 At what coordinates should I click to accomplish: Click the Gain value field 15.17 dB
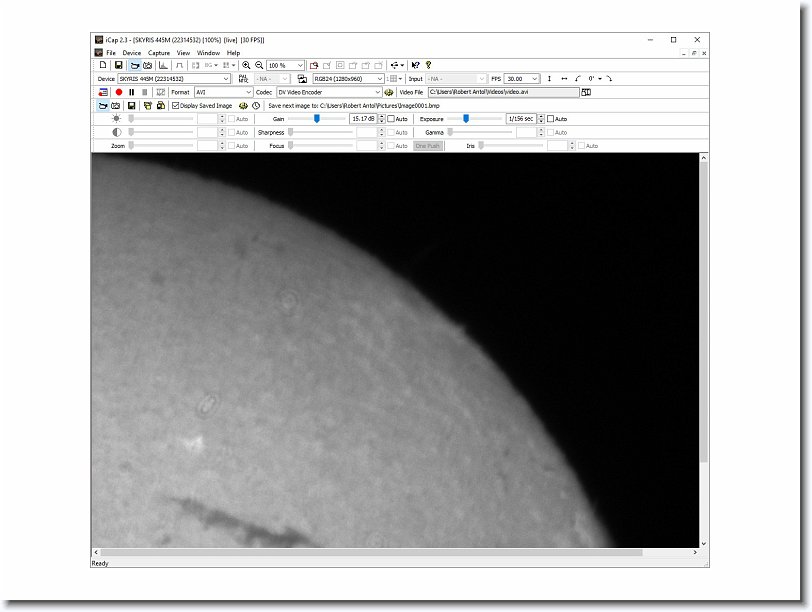[x=364, y=119]
